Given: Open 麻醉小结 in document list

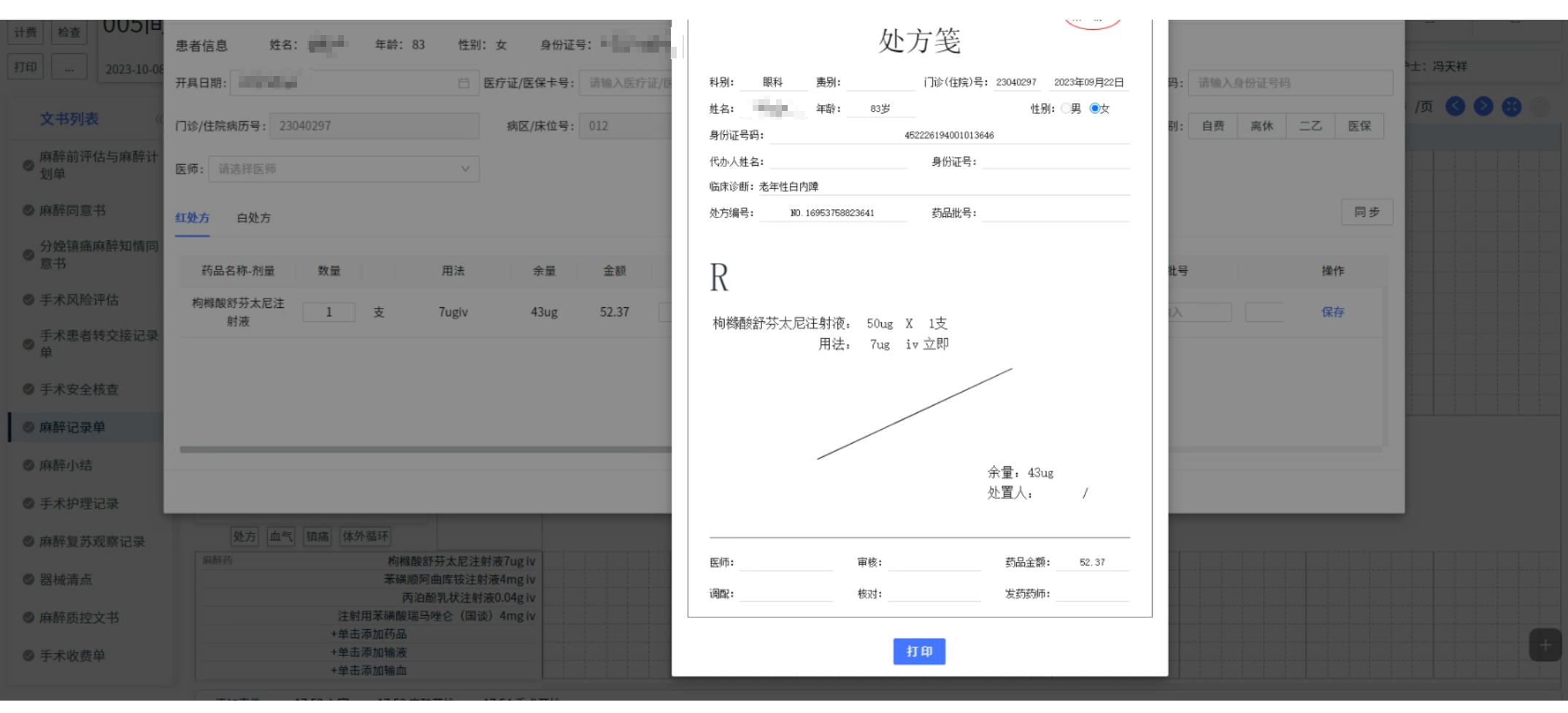Looking at the screenshot, I should (x=66, y=465).
